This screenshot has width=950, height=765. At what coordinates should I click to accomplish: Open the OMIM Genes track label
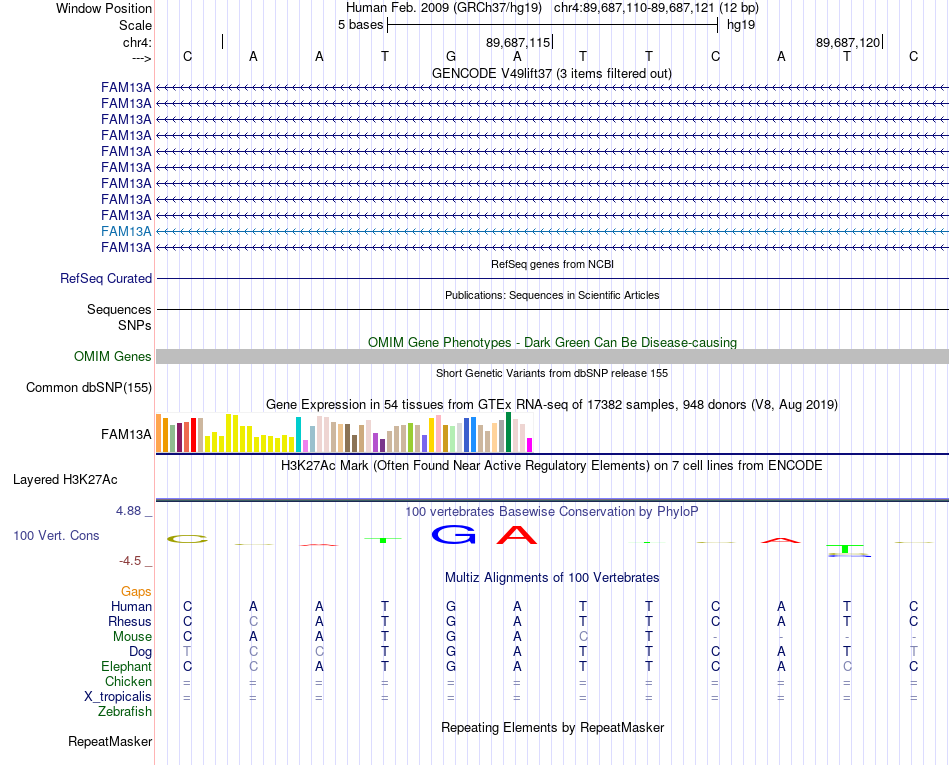coord(112,356)
